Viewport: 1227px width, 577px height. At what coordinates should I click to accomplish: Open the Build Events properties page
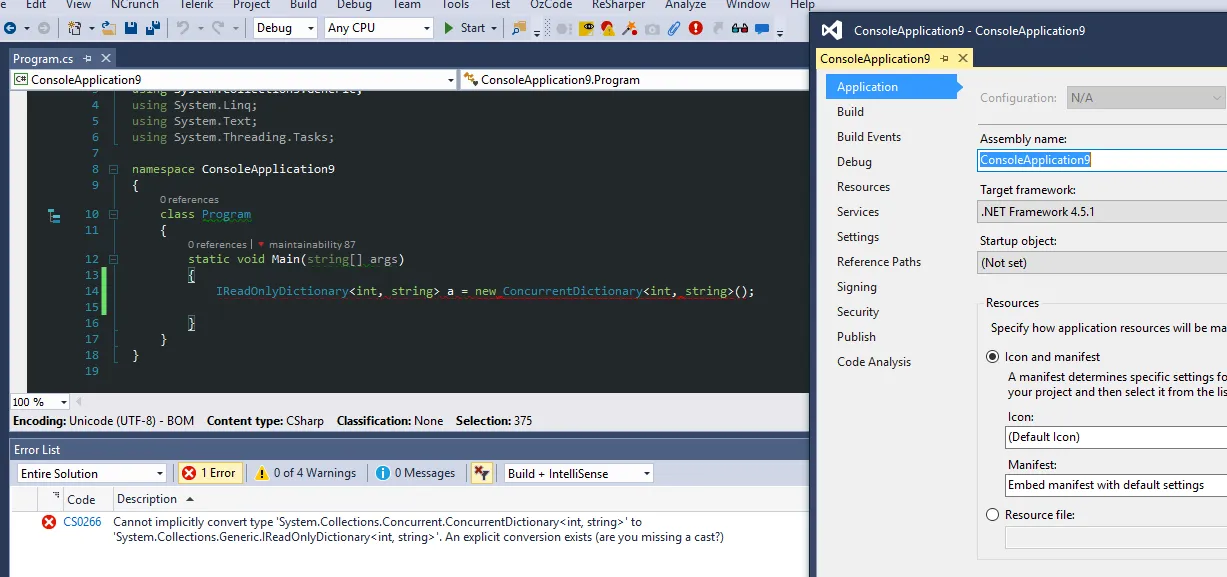pyautogui.click(x=869, y=137)
